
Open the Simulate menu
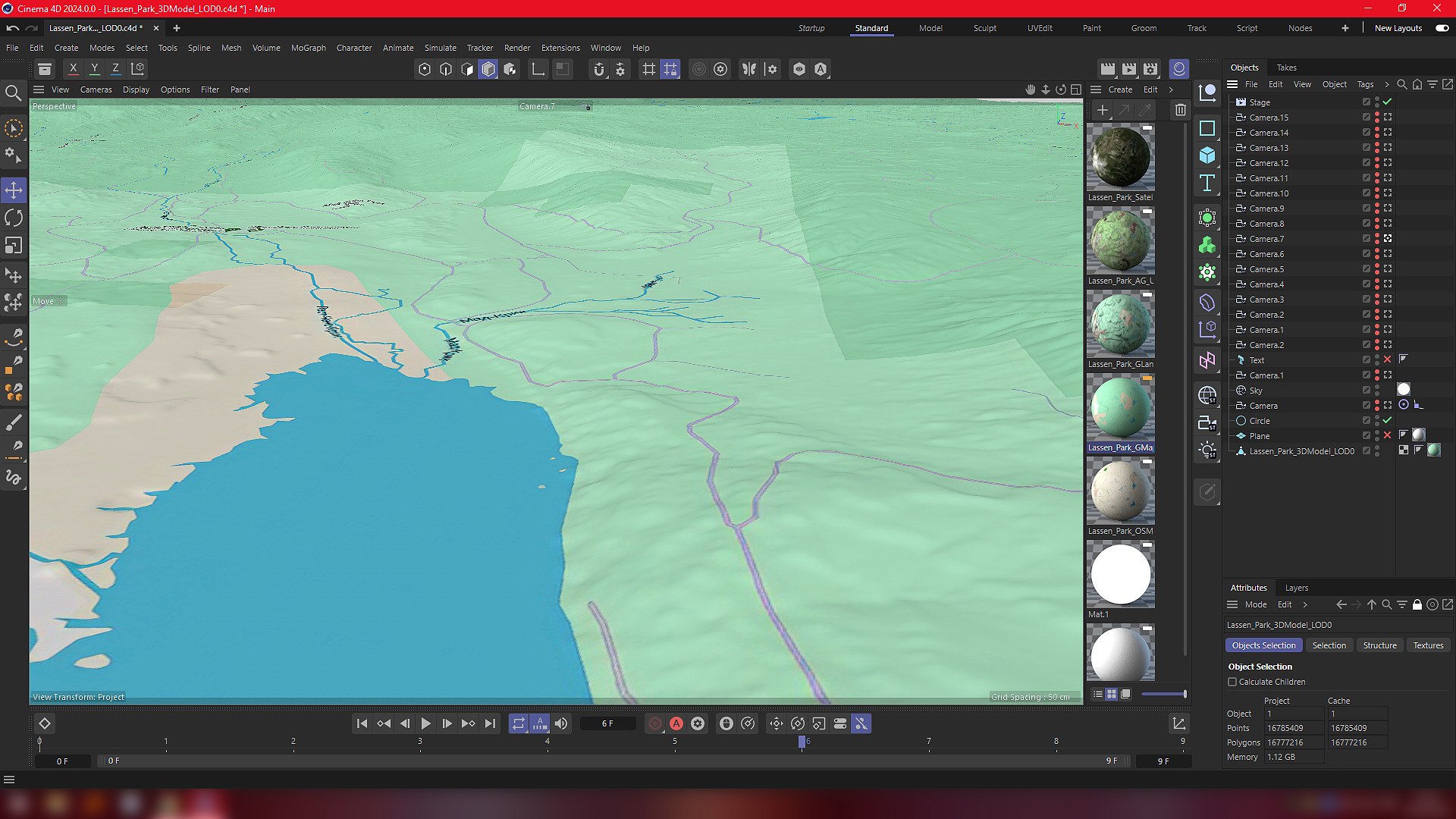(440, 48)
